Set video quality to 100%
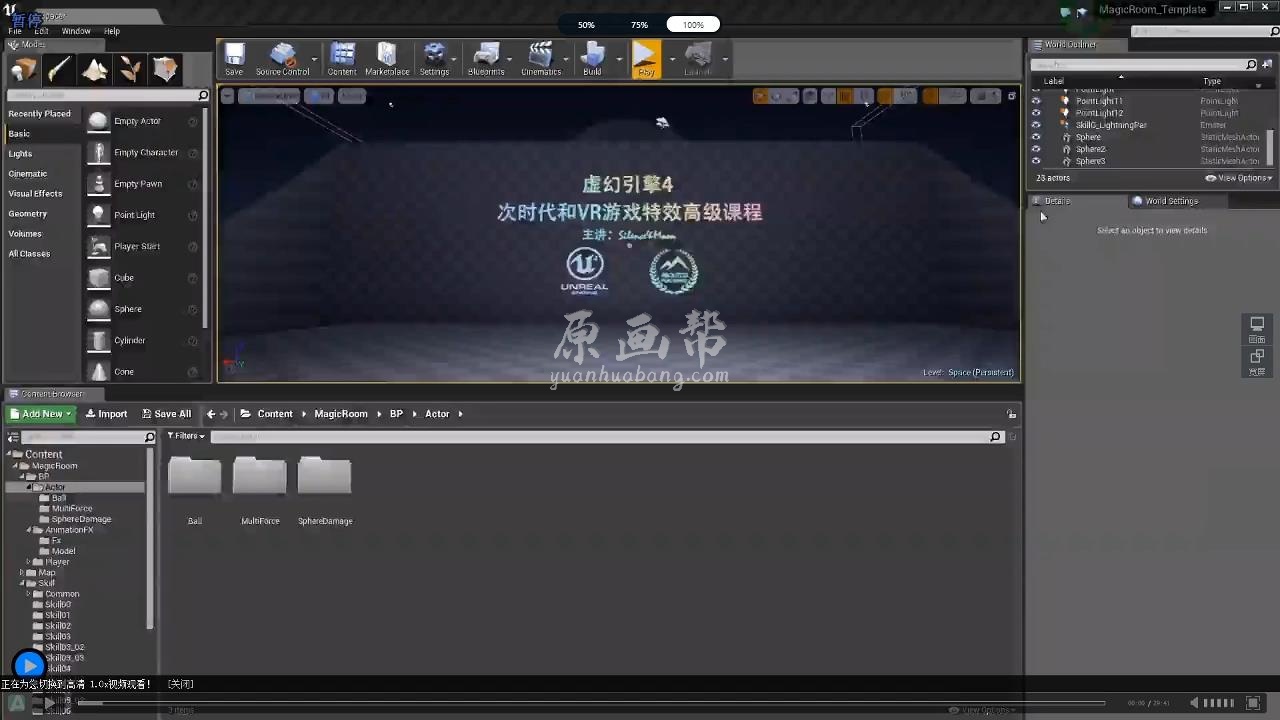This screenshot has height=720, width=1280. [693, 25]
